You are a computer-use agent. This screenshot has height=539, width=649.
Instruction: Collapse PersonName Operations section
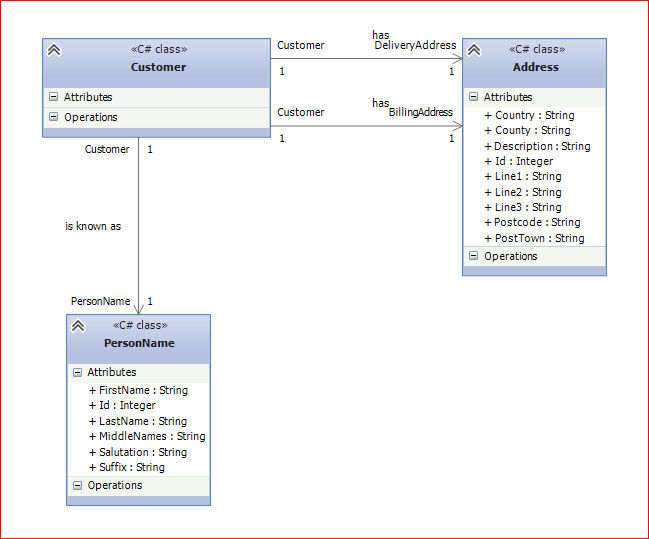[77, 485]
